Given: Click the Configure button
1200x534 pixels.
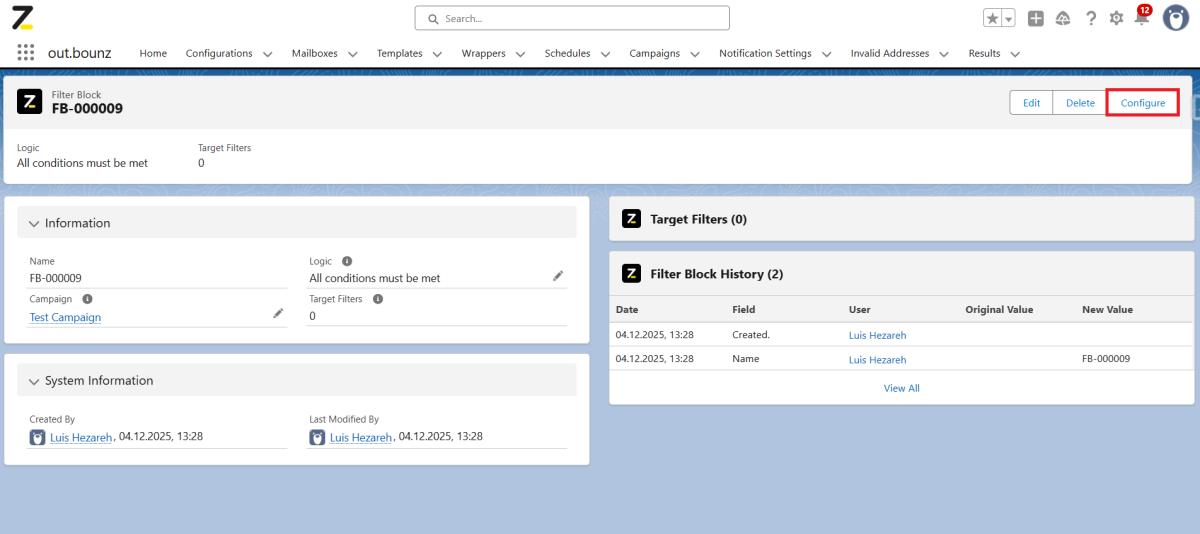Looking at the screenshot, I should (1142, 103).
